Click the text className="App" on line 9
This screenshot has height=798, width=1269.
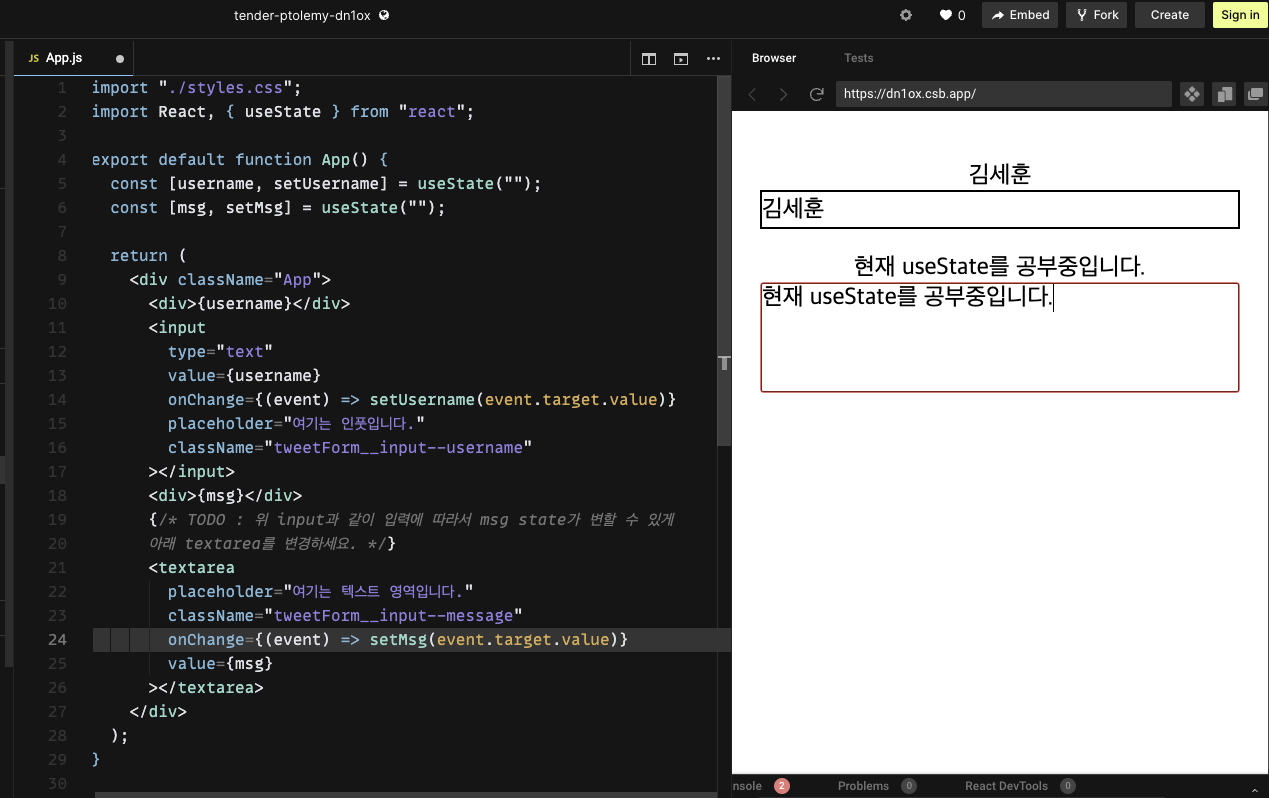tap(254, 279)
